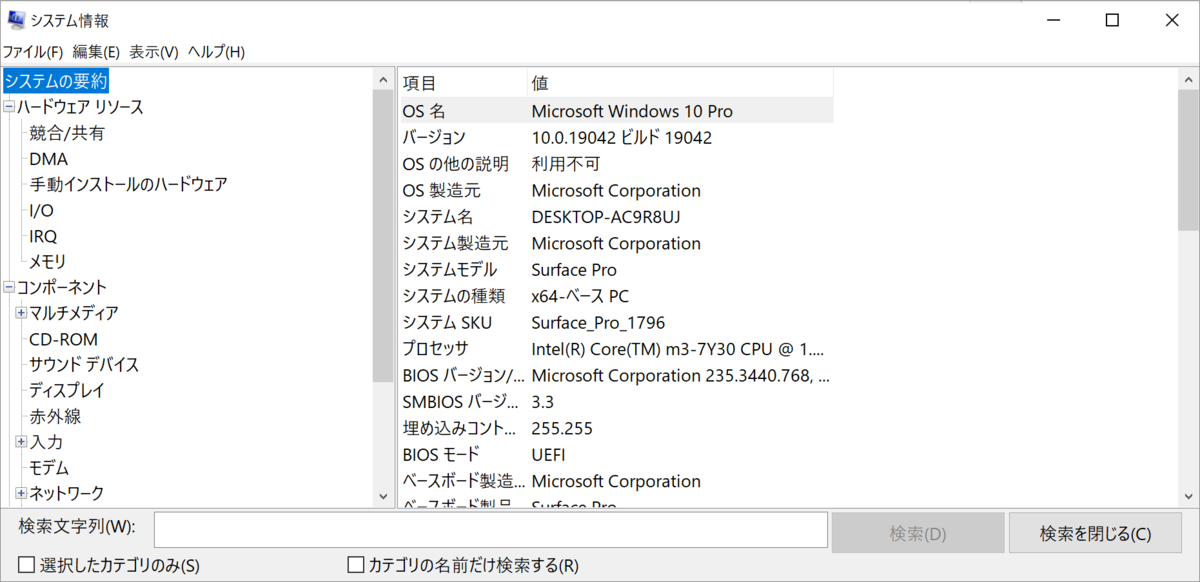Click details pane scrollbar up arrow
Screen dimensions: 1200x582
(x=1189, y=79)
